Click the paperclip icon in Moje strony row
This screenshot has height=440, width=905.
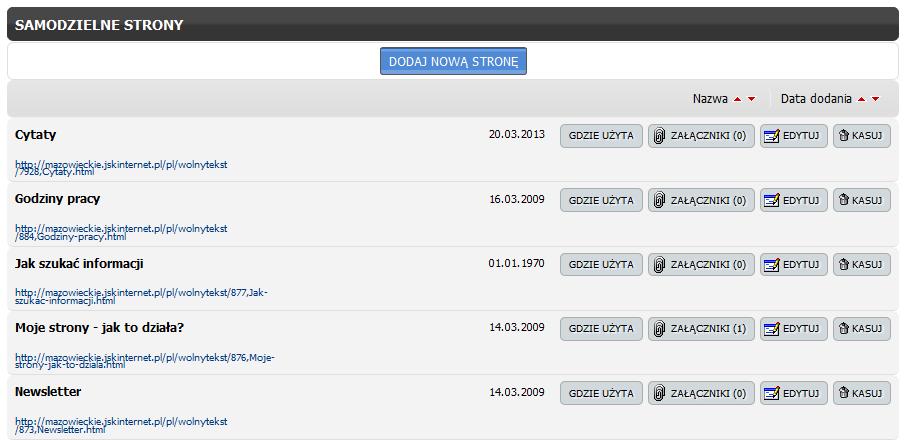[x=659, y=329]
